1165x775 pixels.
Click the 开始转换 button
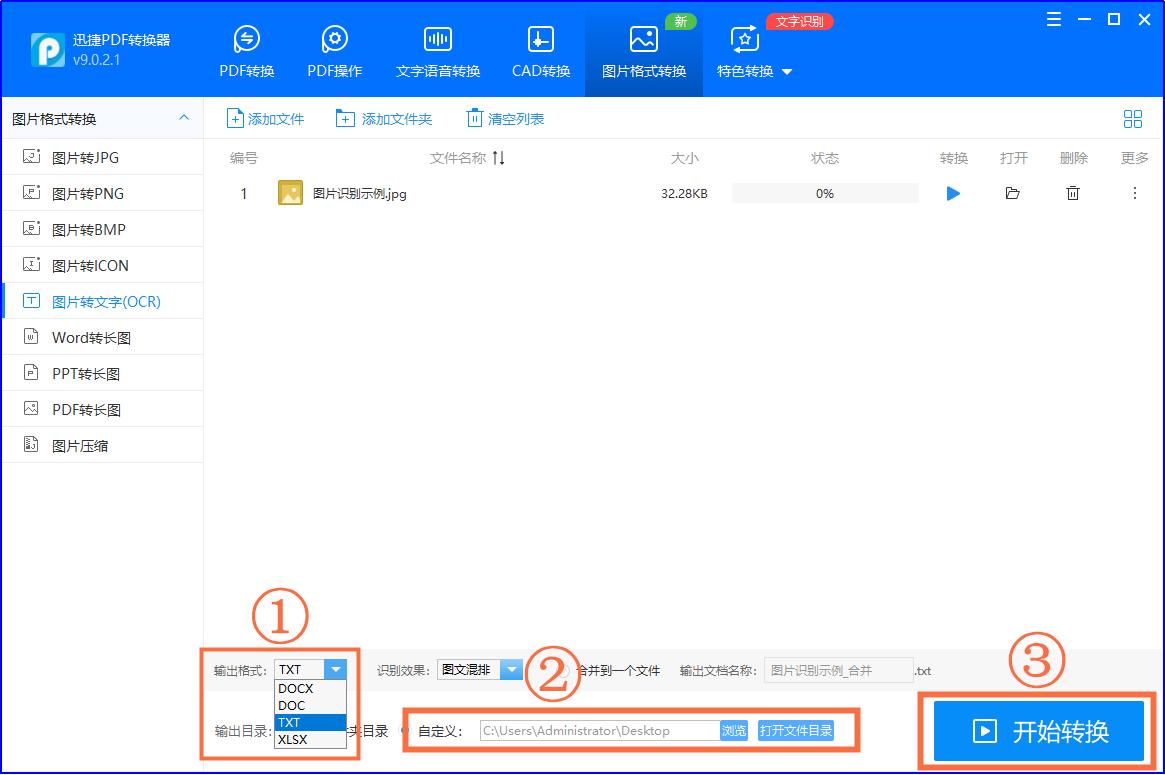(x=1038, y=732)
